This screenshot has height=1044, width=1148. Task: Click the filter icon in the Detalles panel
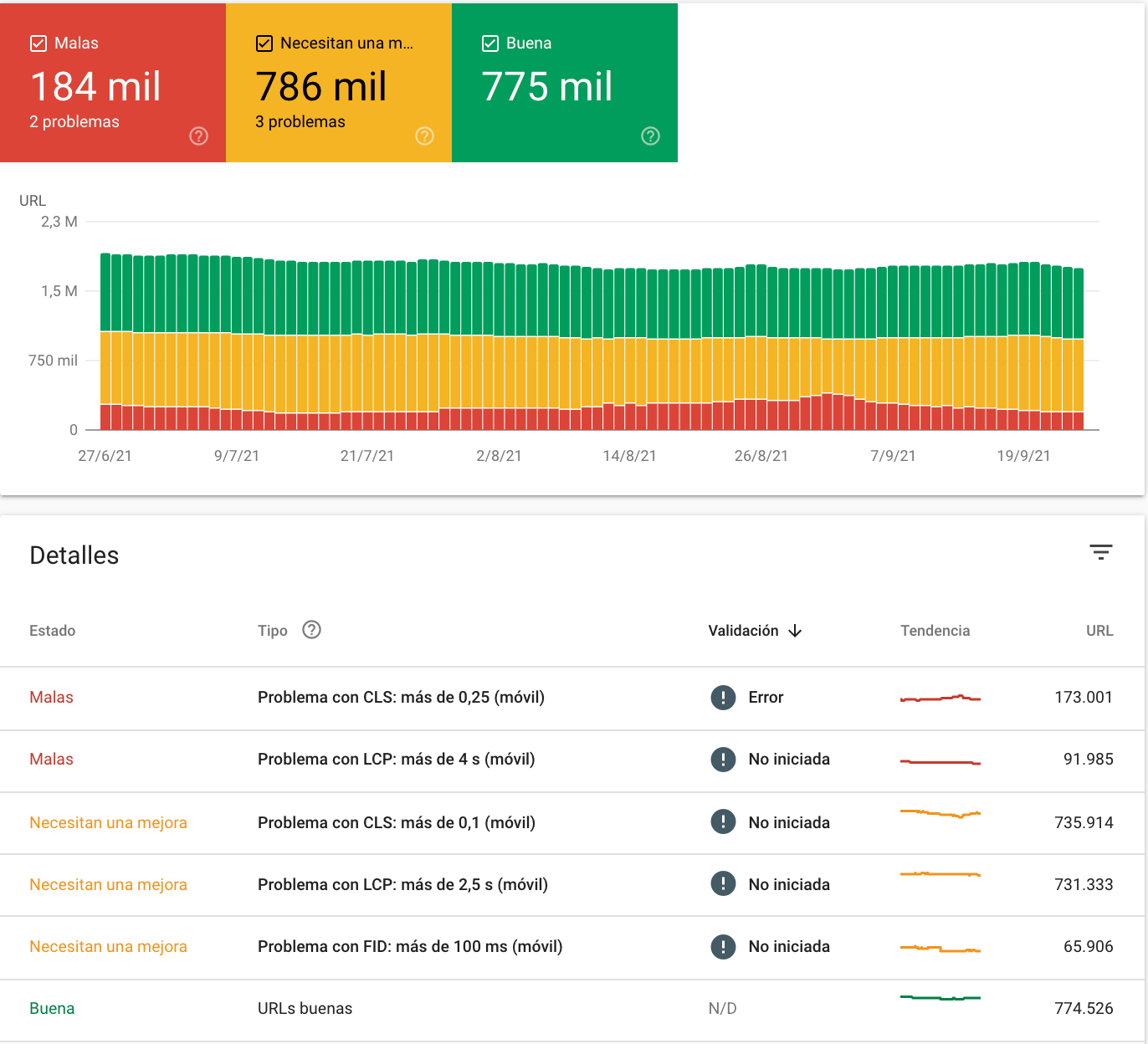tap(1102, 553)
